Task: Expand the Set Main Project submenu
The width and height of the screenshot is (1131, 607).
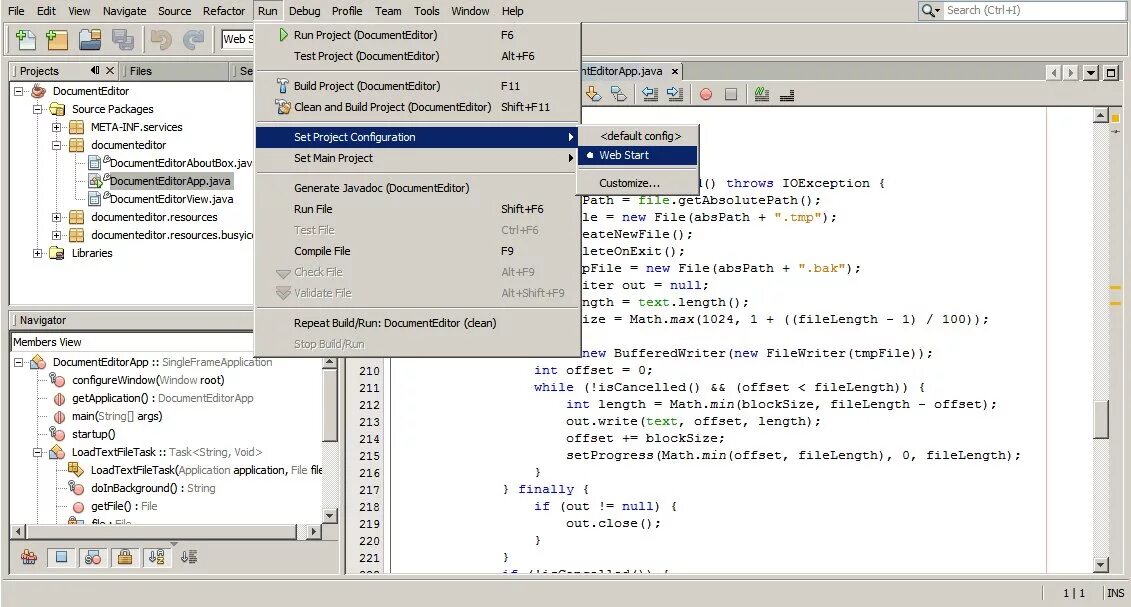Action: tap(418, 158)
